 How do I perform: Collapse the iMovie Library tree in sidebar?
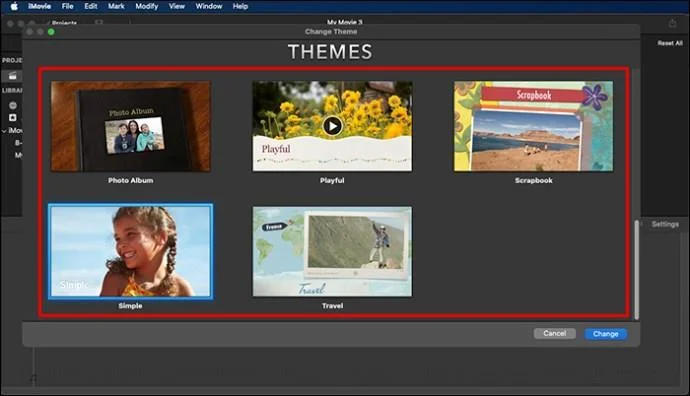pos(4,131)
